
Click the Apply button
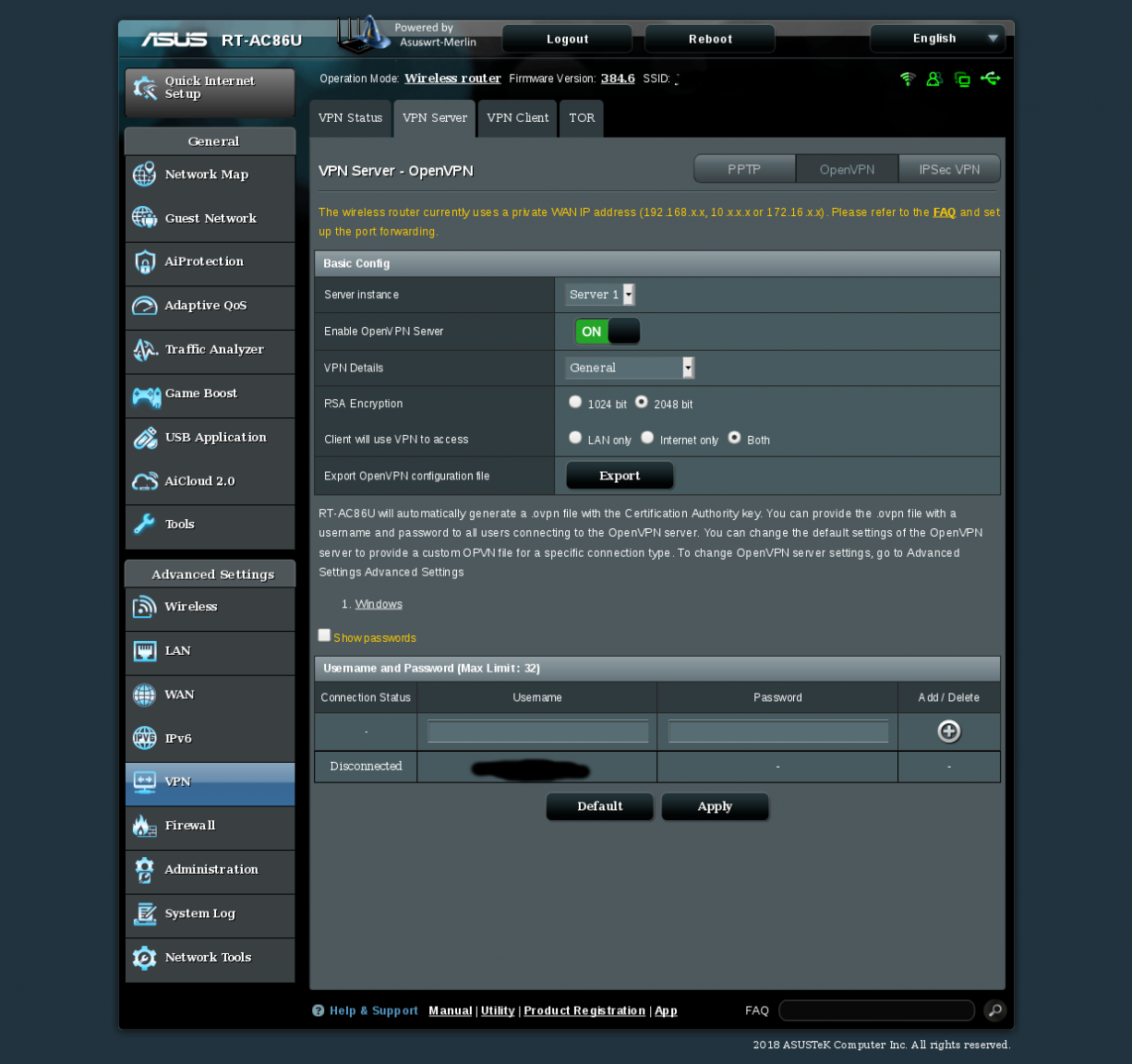coord(715,806)
